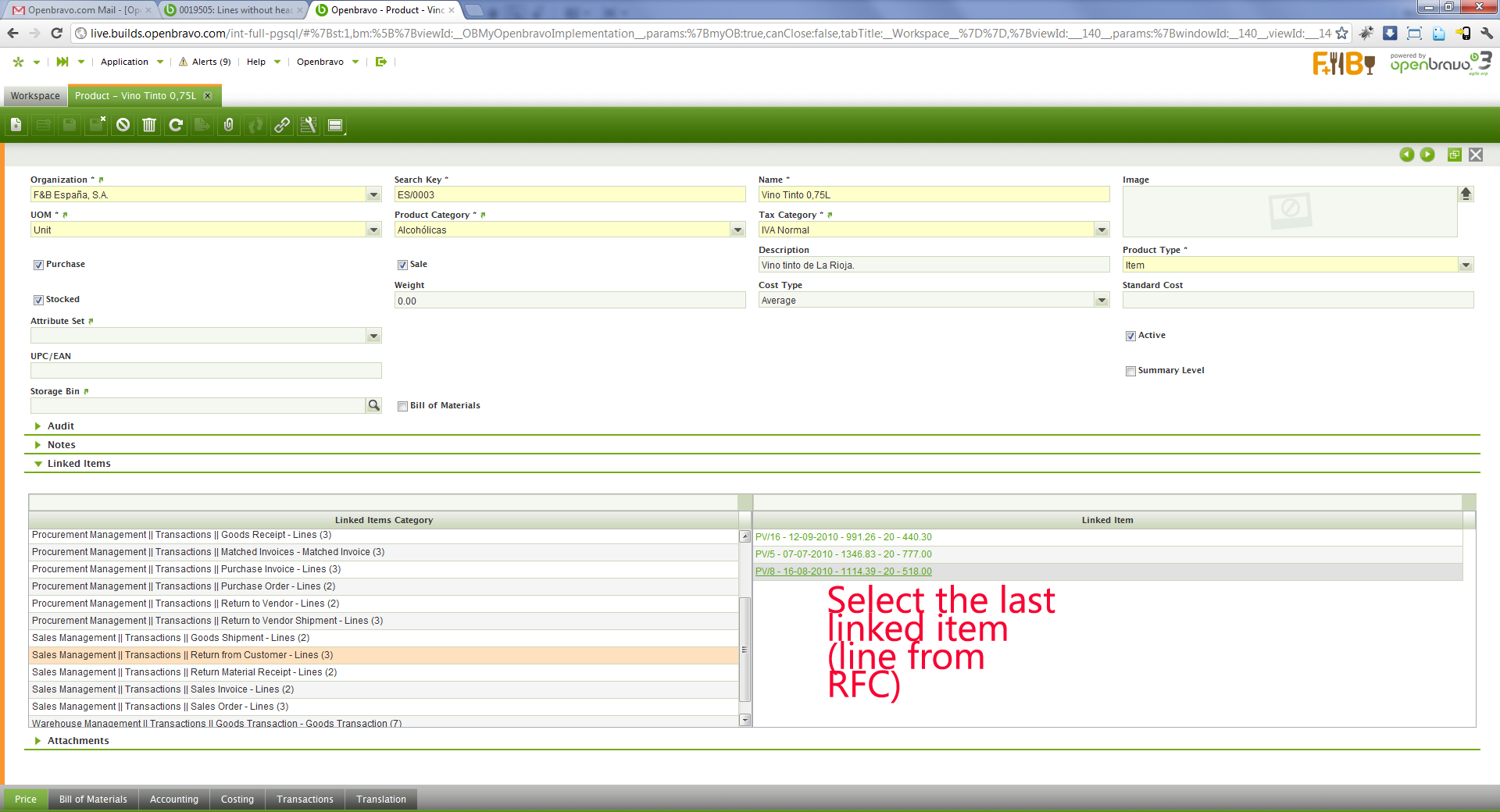The height and width of the screenshot is (812, 1500).
Task: Open the Product Type dropdown
Action: pos(1466,265)
